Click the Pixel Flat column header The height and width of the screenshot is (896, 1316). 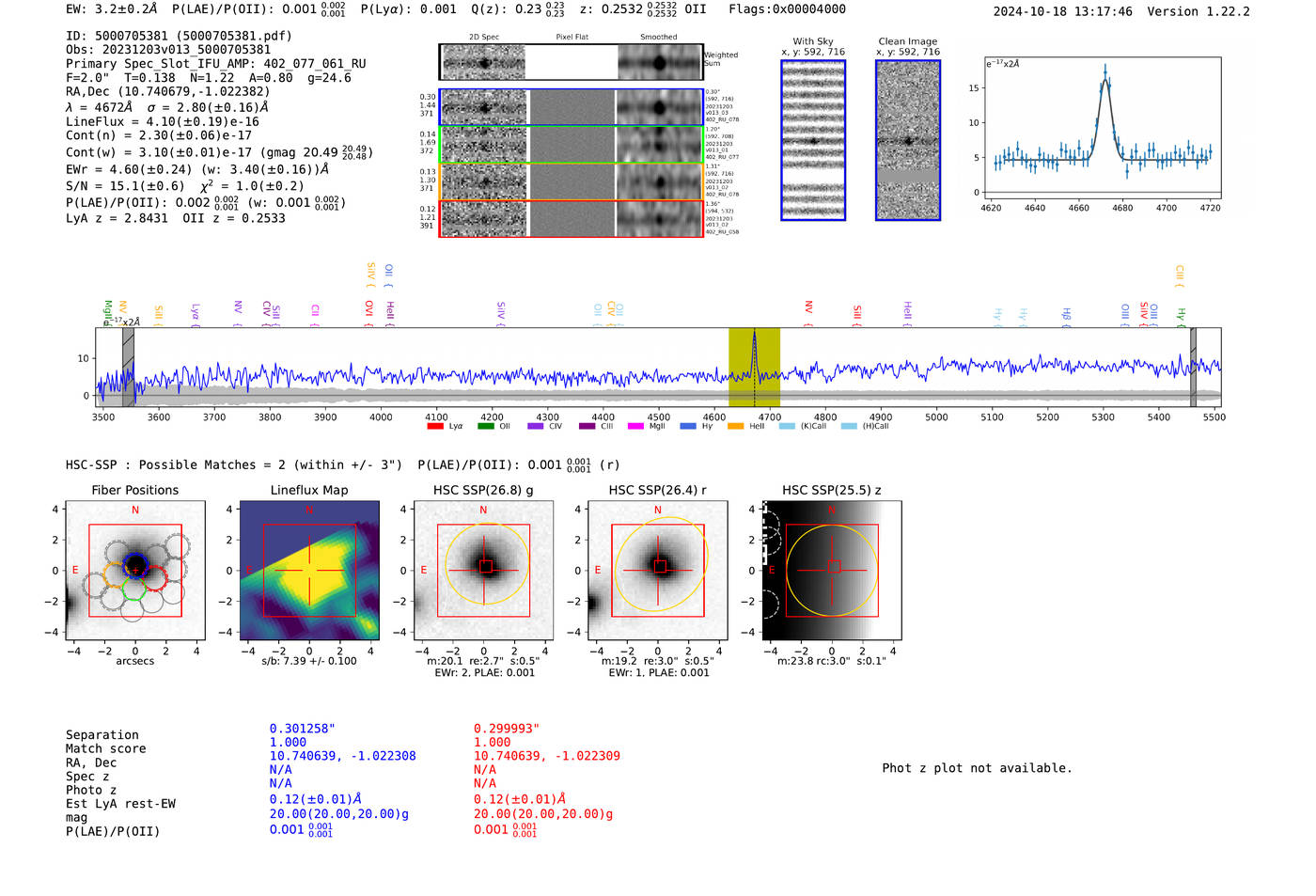coord(572,37)
